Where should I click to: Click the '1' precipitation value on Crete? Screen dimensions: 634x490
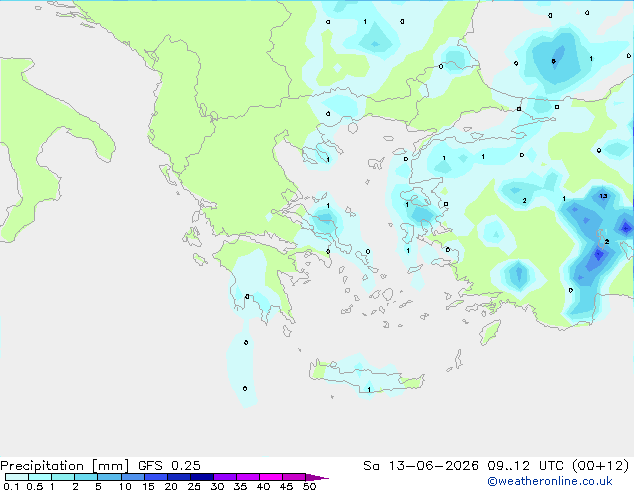(x=369, y=390)
